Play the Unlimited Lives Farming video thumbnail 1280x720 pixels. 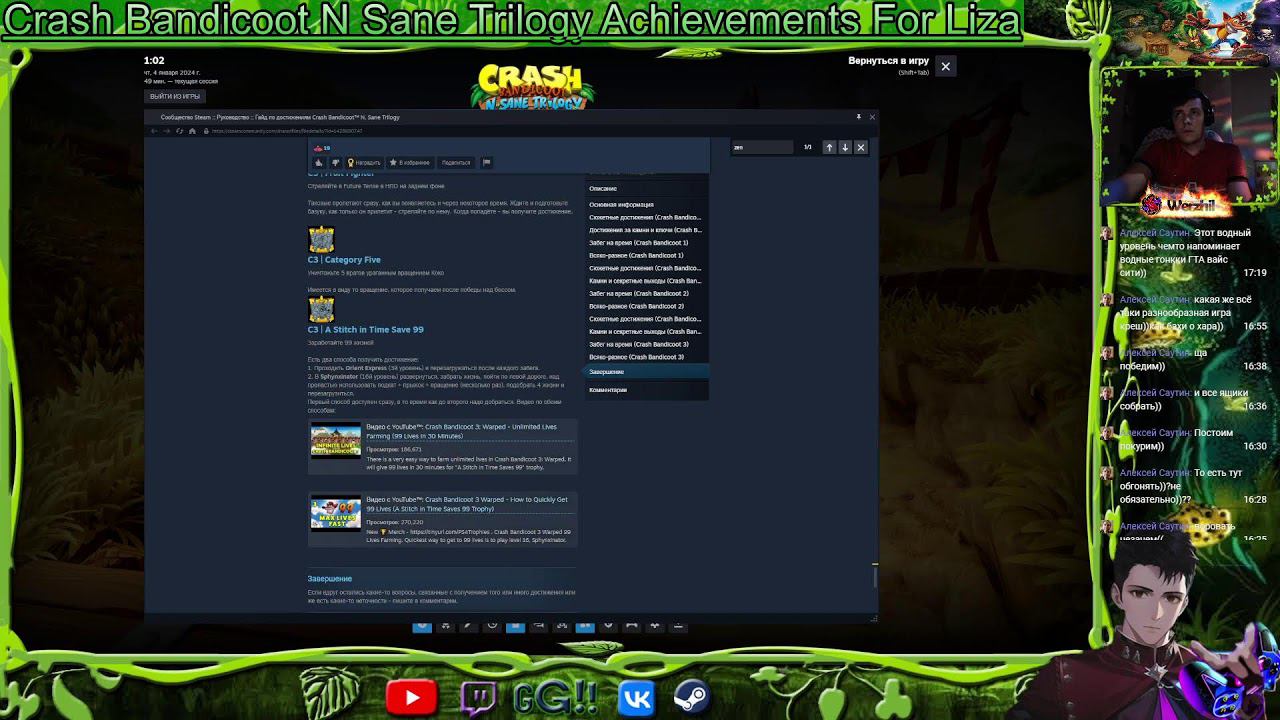coord(335,439)
